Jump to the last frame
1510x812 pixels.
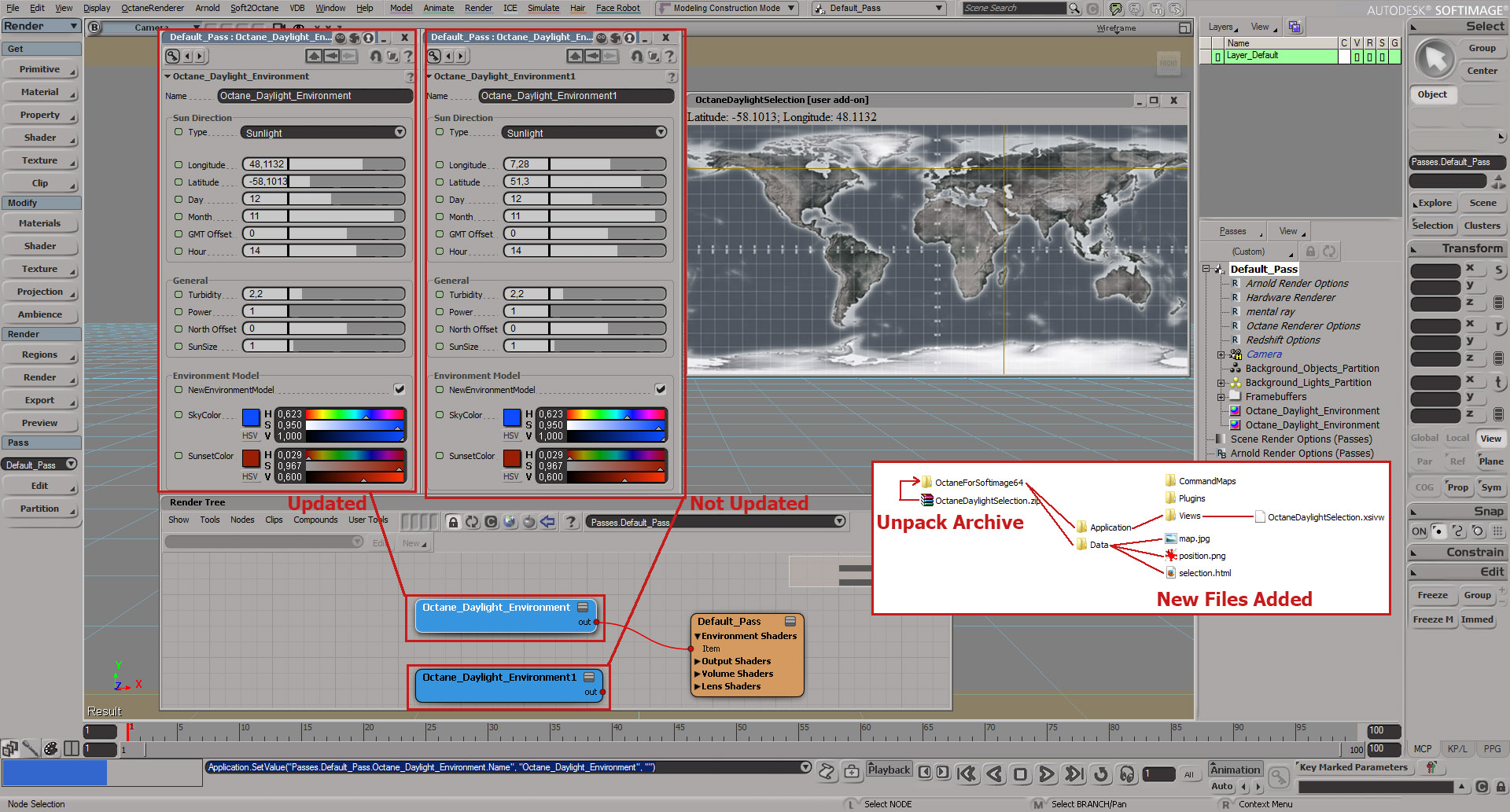[1074, 774]
